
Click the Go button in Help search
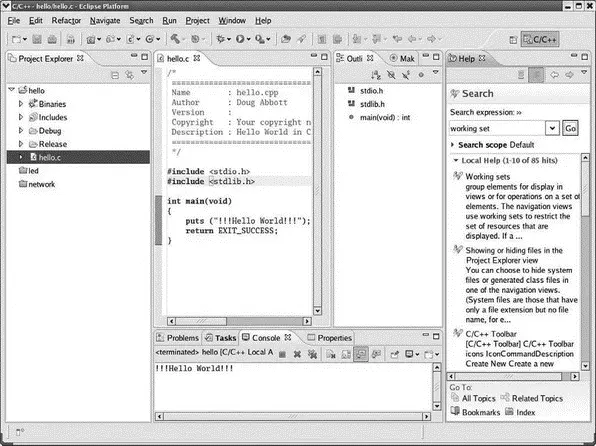coord(570,128)
